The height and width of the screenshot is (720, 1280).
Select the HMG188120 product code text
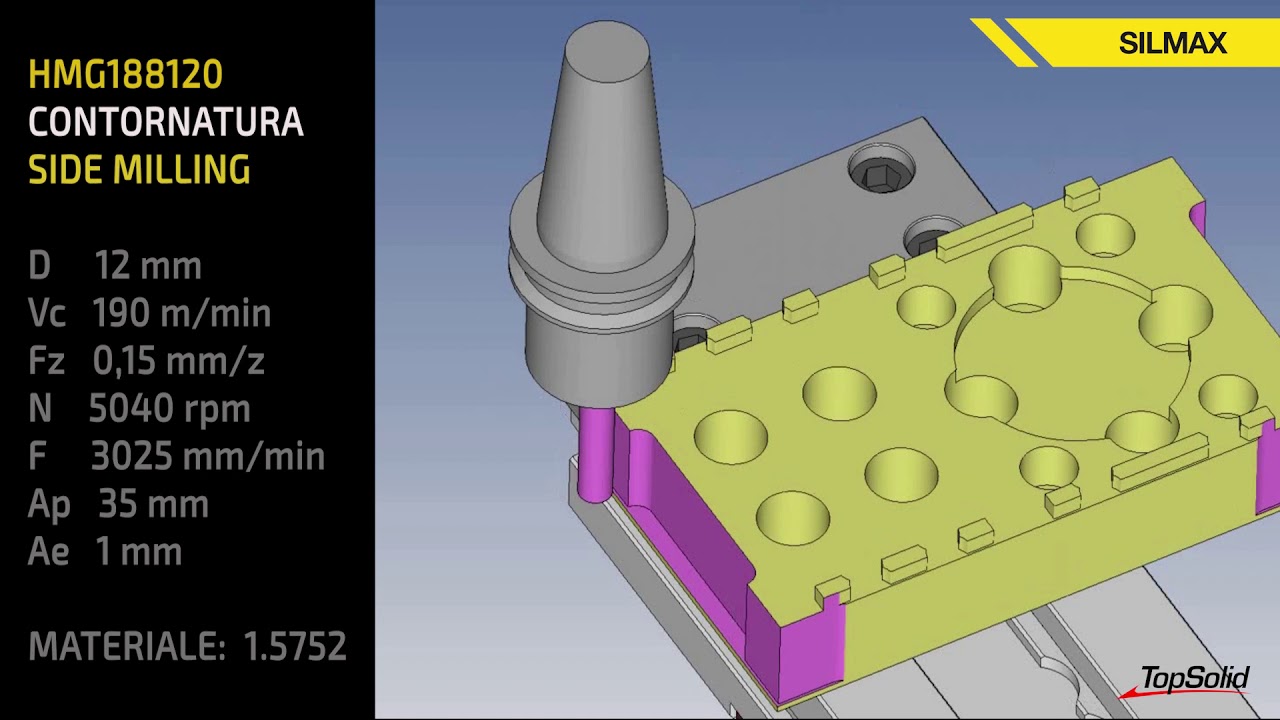point(126,74)
